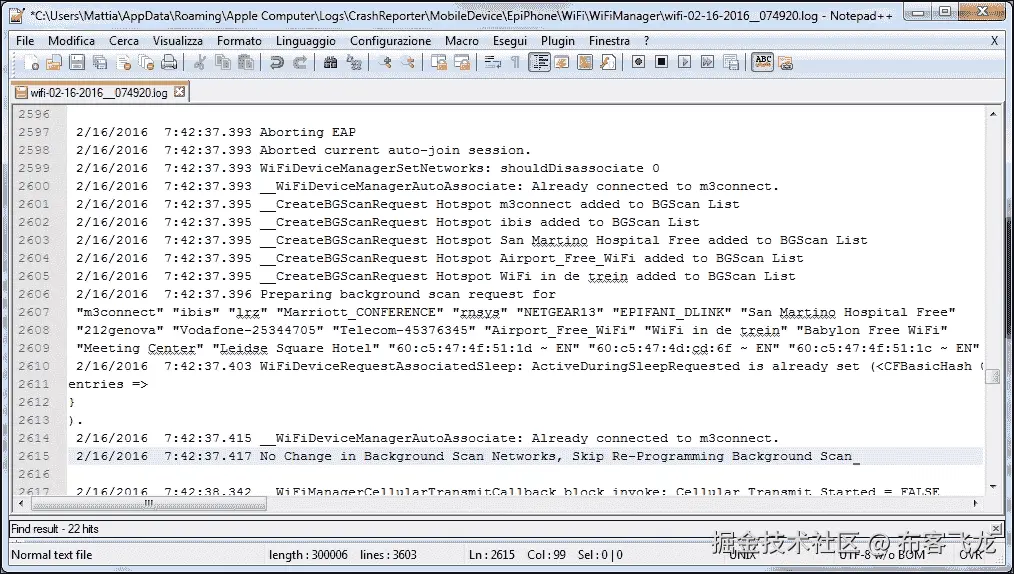Open the Cerca menu
This screenshot has height=574, width=1014.
(124, 41)
